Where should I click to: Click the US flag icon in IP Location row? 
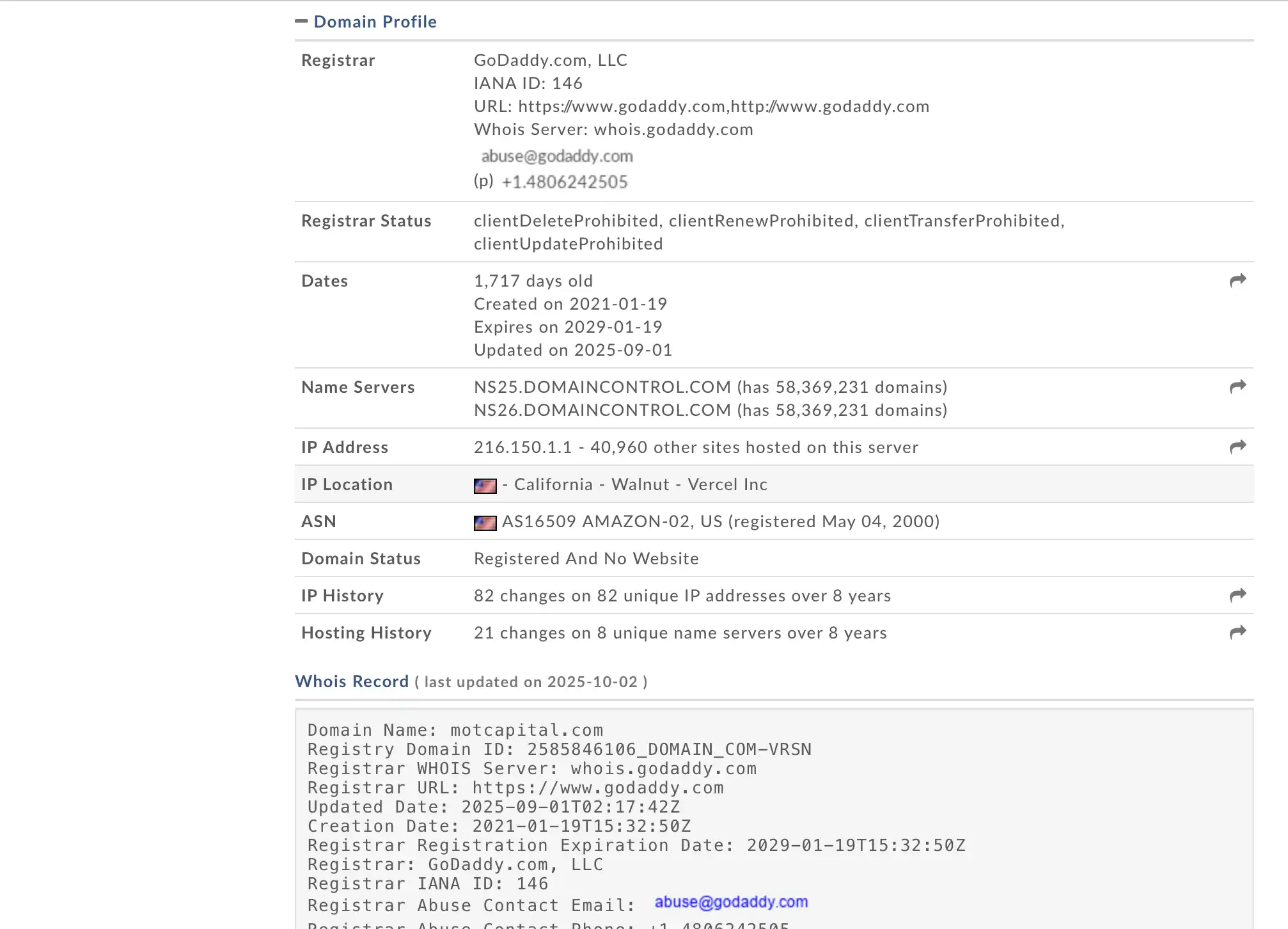485,486
